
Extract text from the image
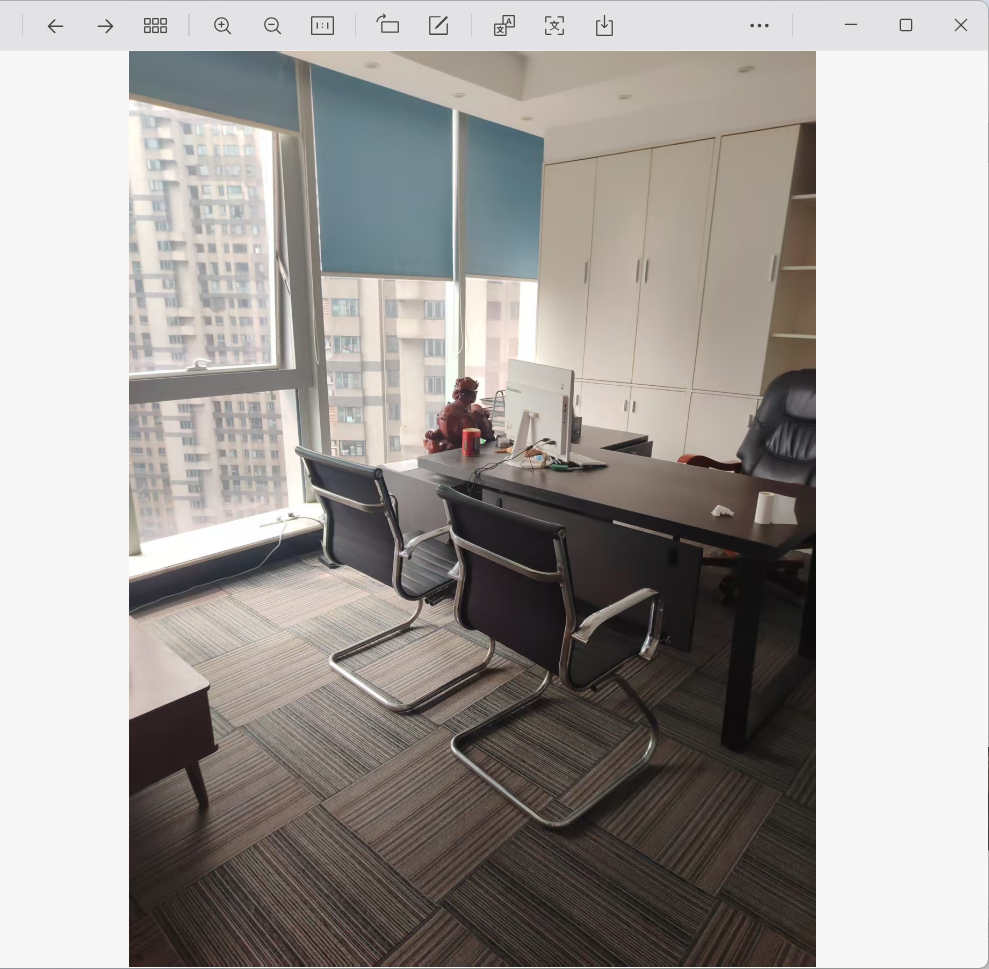click(554, 26)
